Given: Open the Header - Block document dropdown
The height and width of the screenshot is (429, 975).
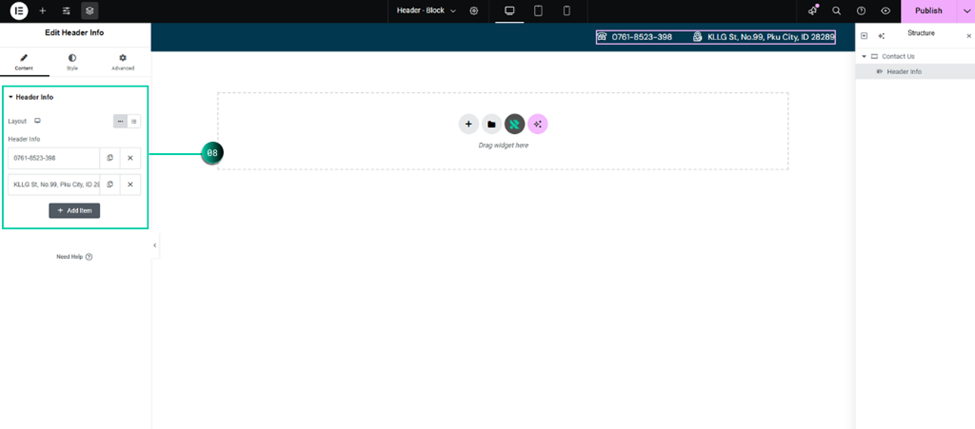Looking at the screenshot, I should click(427, 11).
